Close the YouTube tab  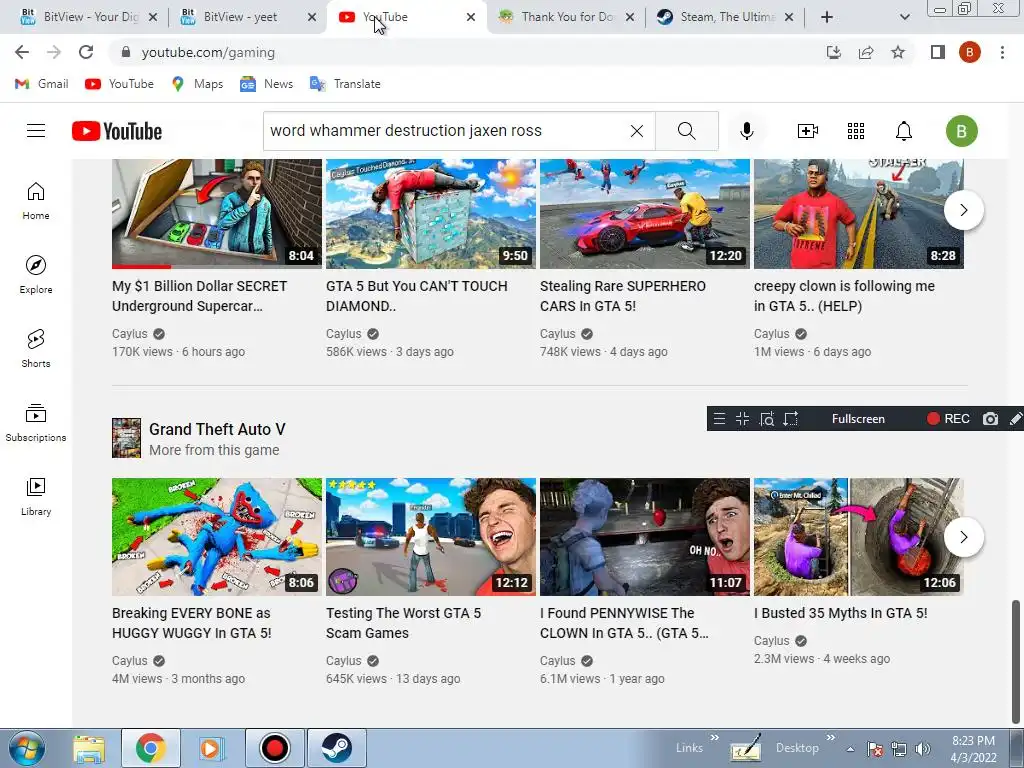(x=471, y=17)
